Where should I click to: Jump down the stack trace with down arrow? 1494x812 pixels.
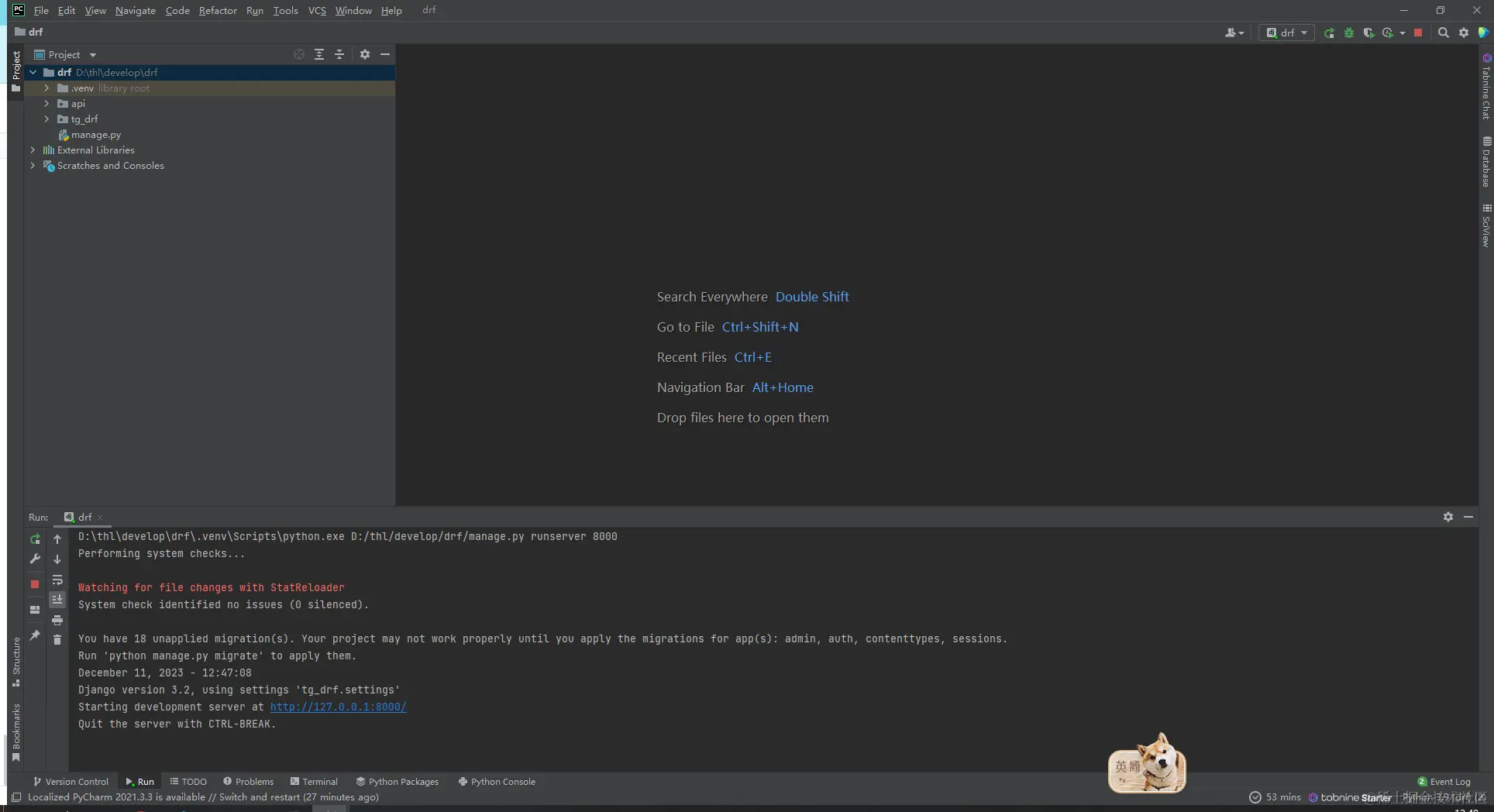[x=57, y=559]
